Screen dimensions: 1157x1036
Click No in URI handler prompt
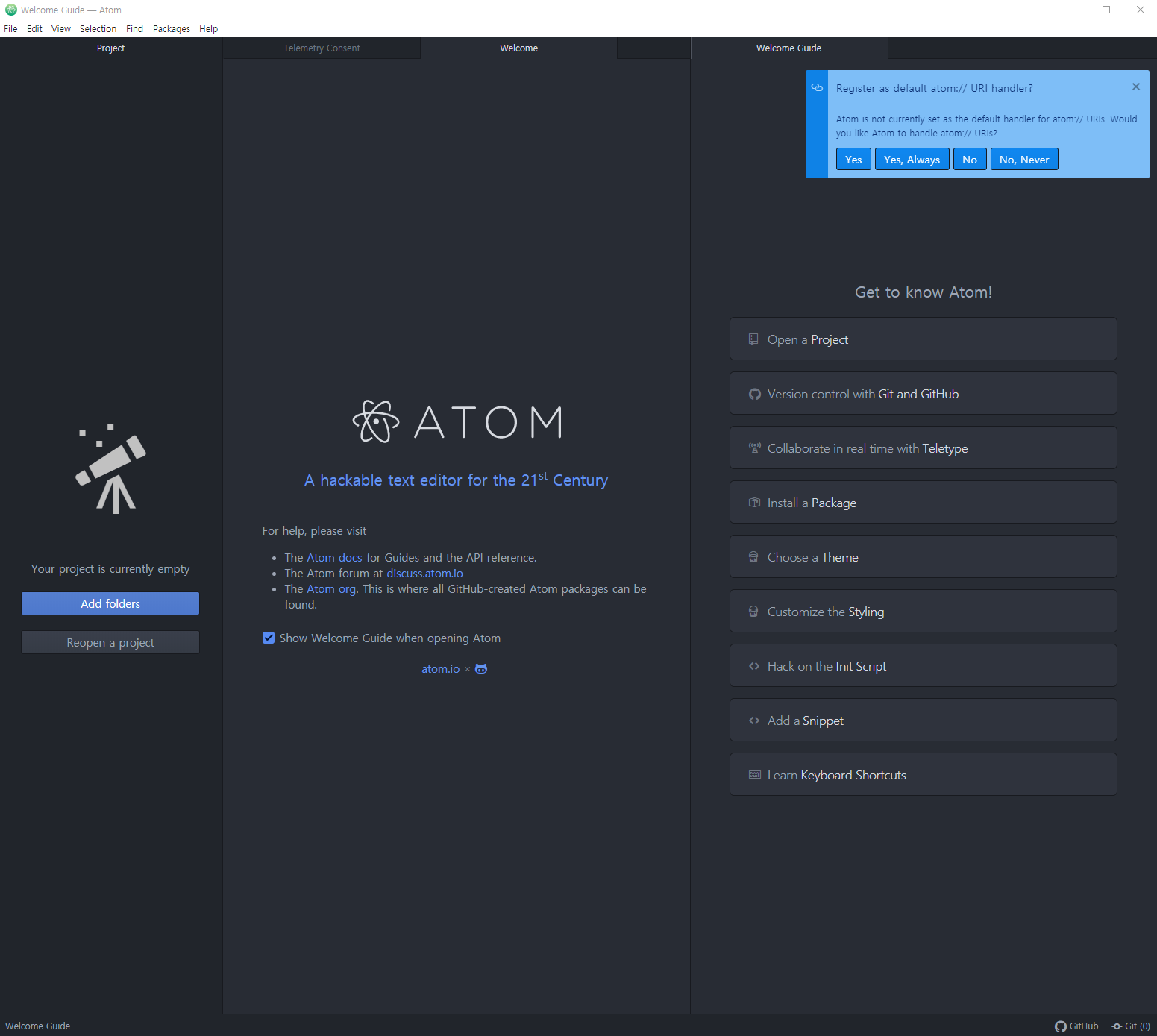(970, 160)
